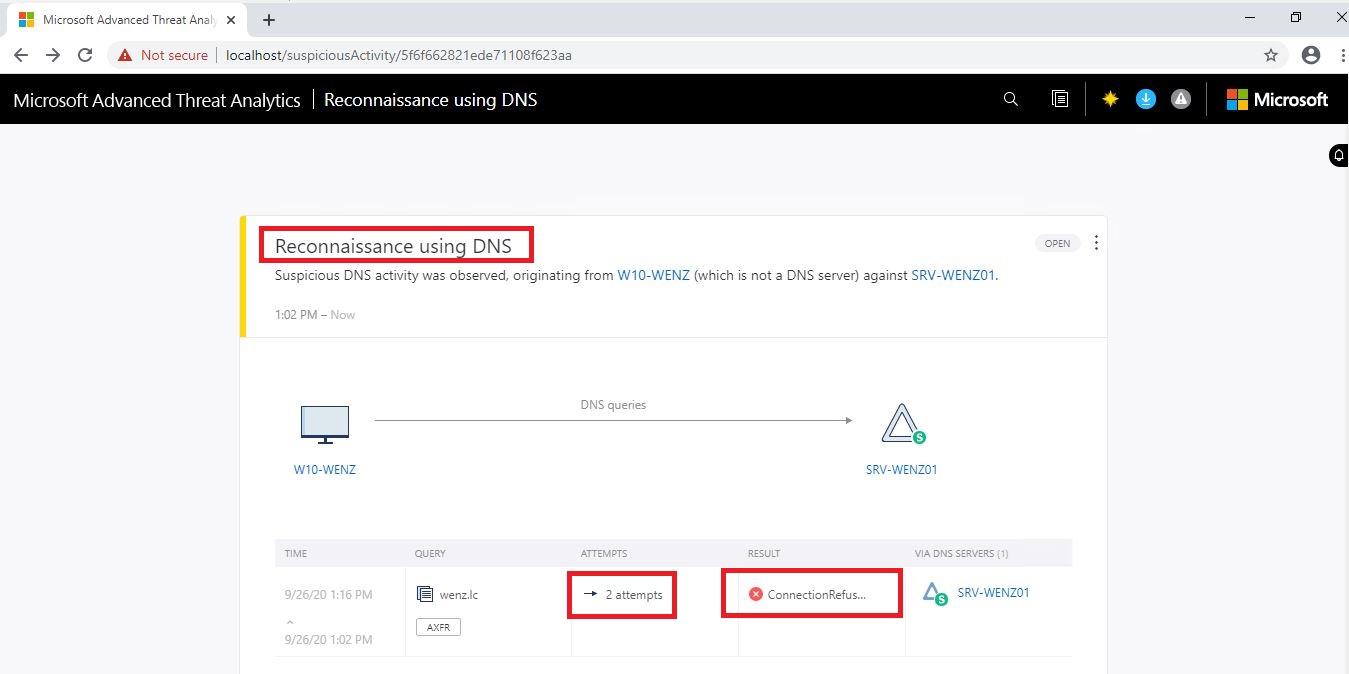Image resolution: width=1349 pixels, height=674 pixels.
Task: Click the wenz.lc query name
Action: click(459, 594)
